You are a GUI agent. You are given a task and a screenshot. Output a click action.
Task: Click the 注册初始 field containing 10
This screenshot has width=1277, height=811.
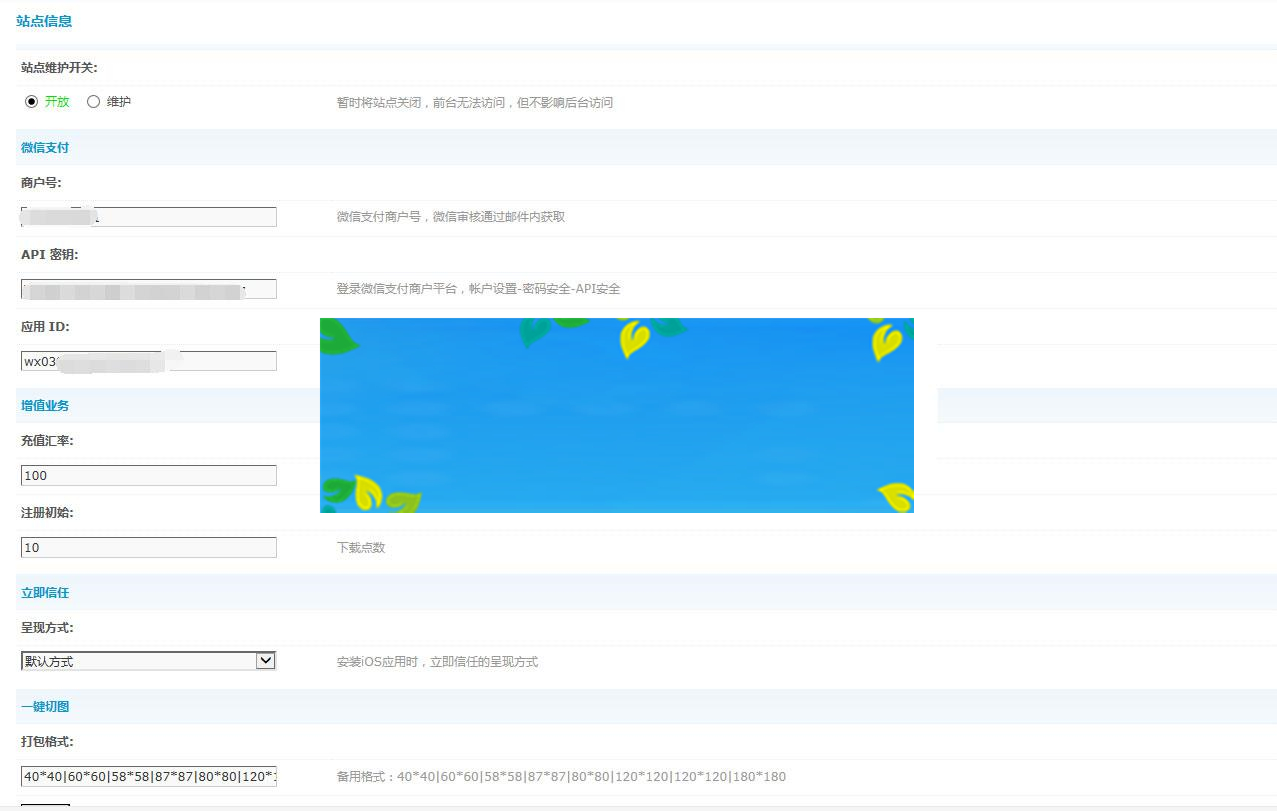point(148,547)
